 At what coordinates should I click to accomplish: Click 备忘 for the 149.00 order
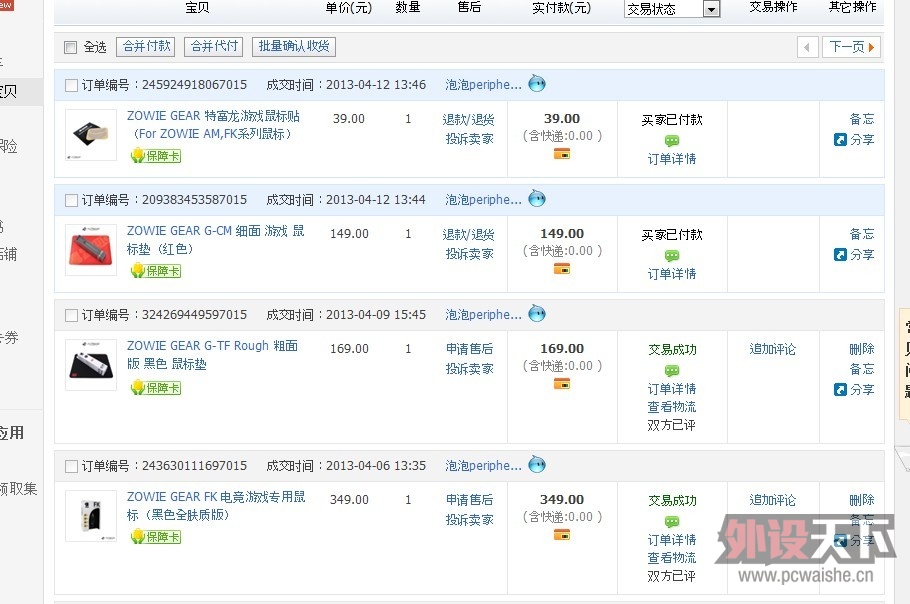[x=862, y=234]
